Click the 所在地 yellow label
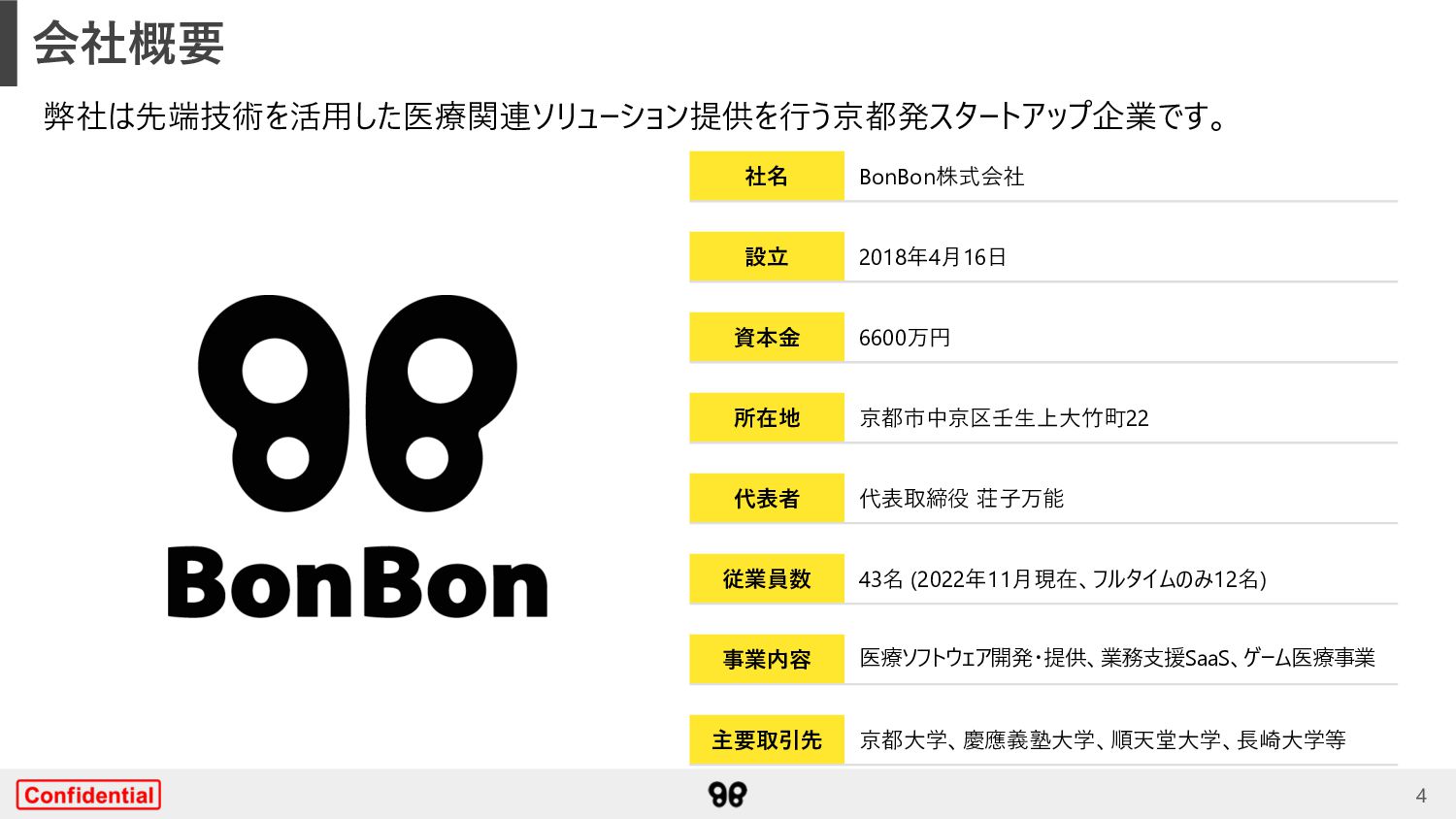1456x819 pixels. coord(767,418)
